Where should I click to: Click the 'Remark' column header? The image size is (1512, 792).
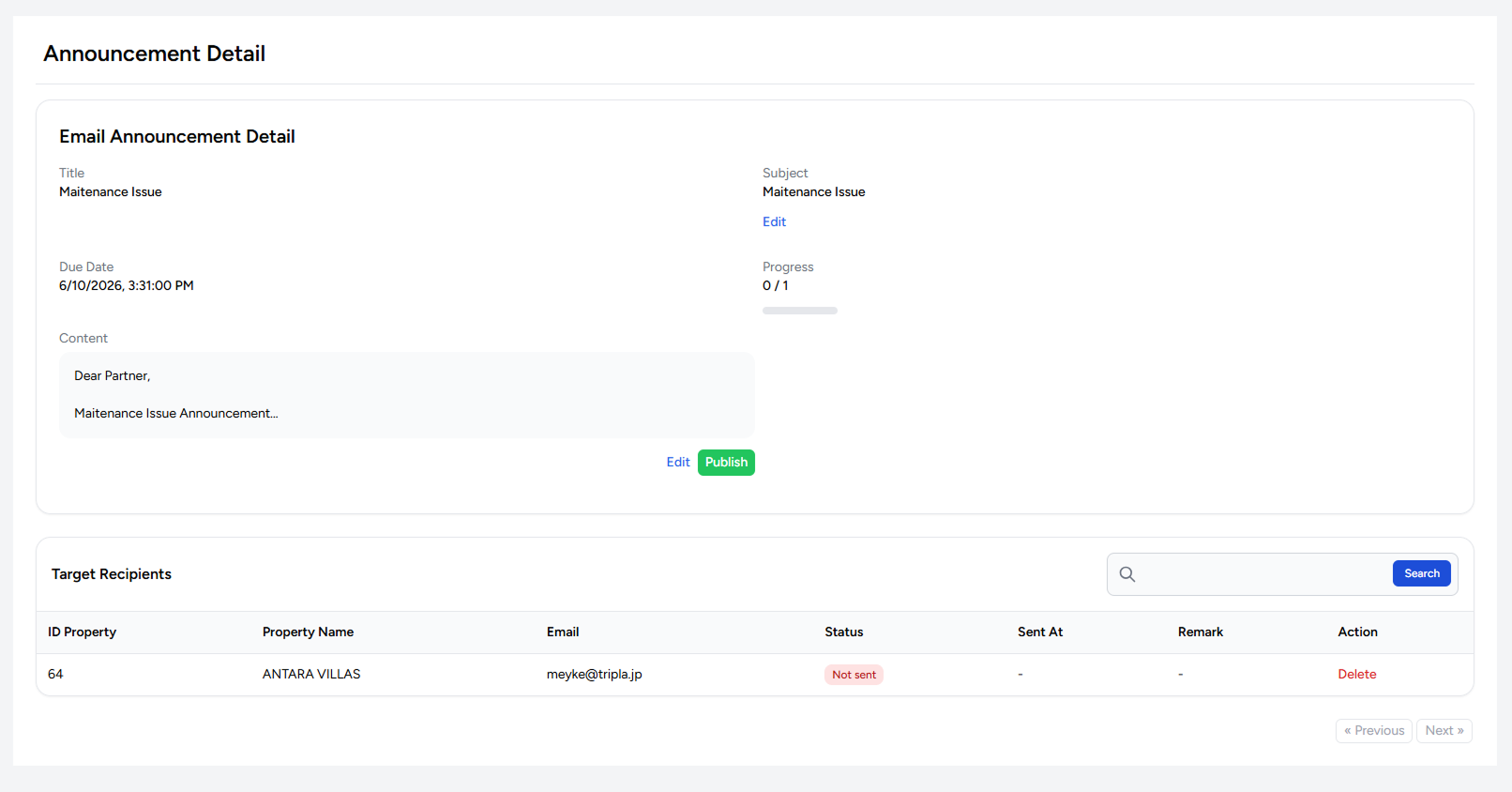coord(1201,632)
